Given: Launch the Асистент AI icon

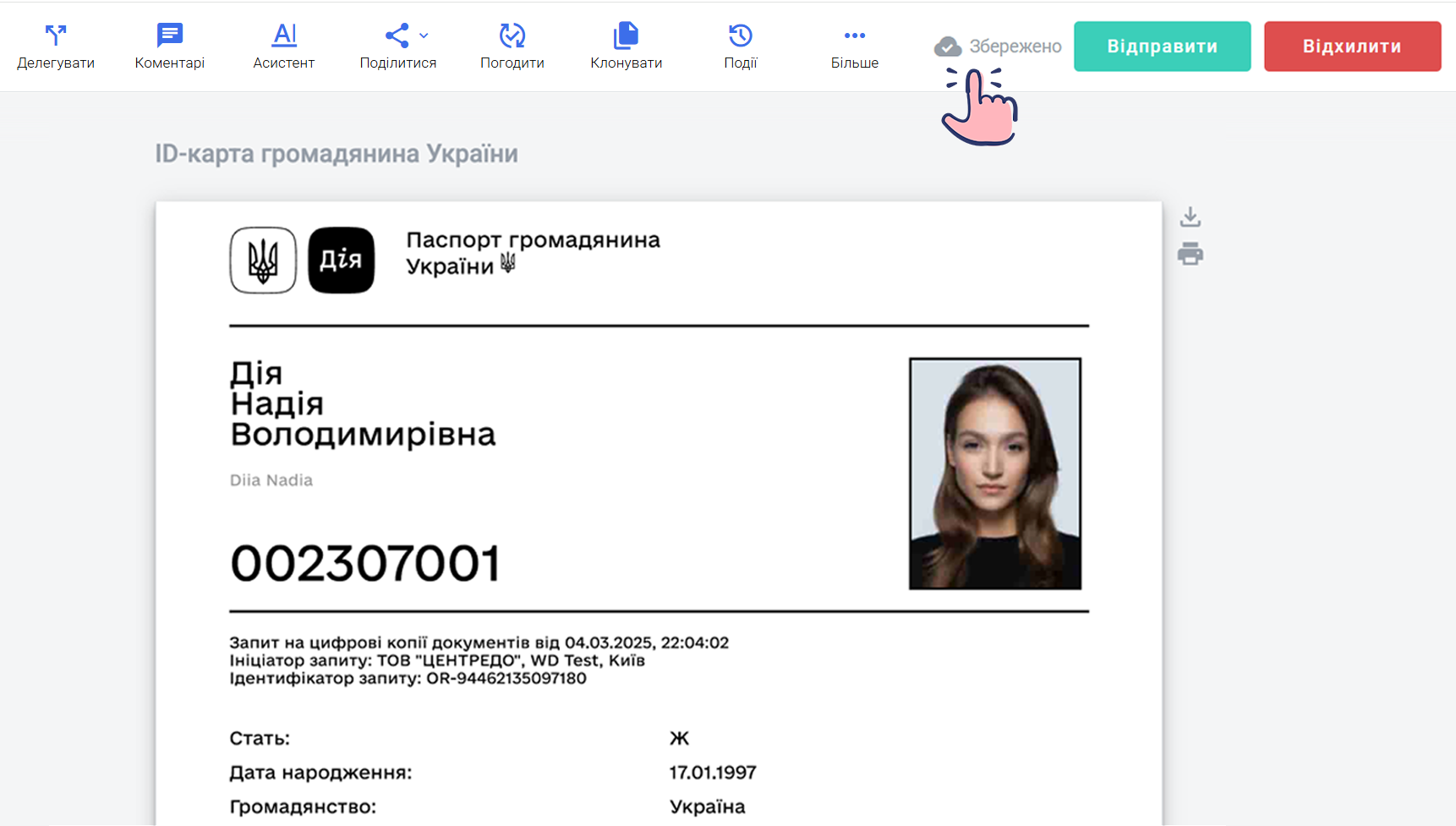Looking at the screenshot, I should pos(285,35).
